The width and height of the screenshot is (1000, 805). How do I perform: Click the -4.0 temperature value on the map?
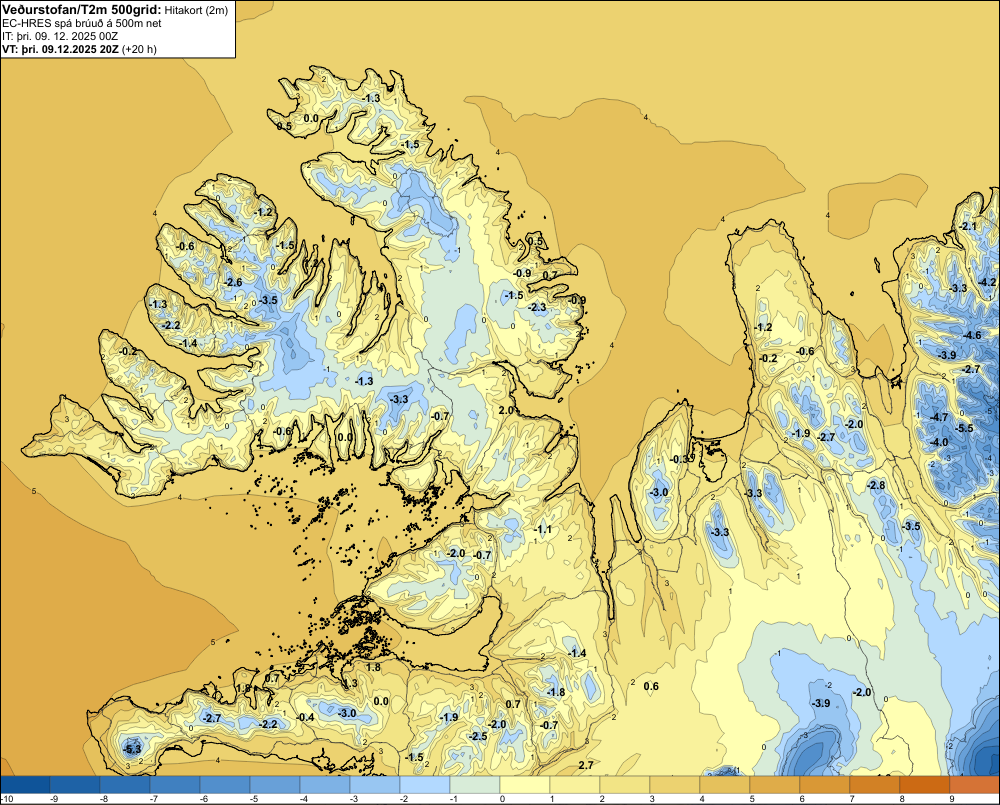(x=939, y=442)
